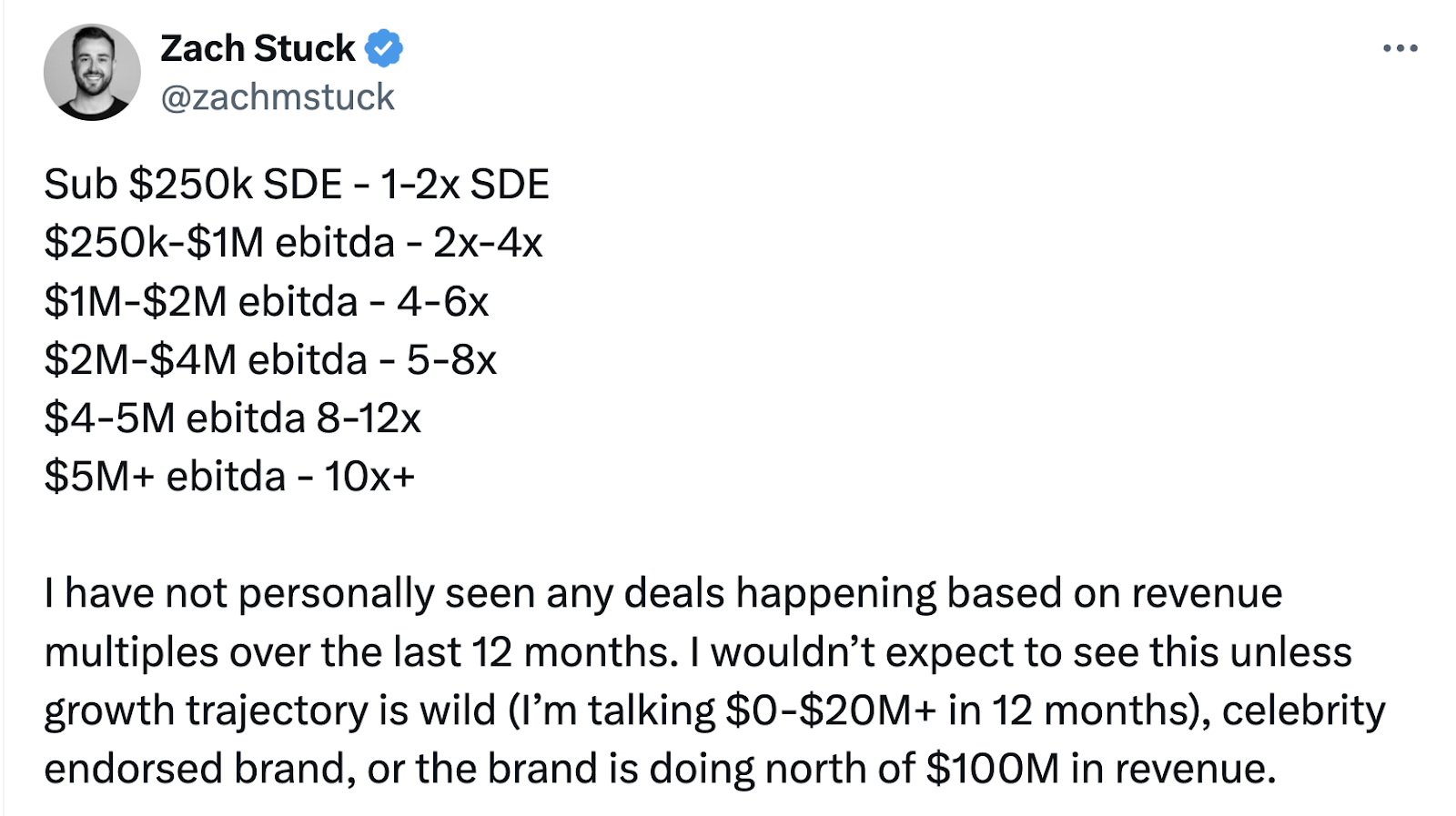
Task: Select the '$2M-$4M ebitda - 5-8x' line
Action: tap(270, 359)
